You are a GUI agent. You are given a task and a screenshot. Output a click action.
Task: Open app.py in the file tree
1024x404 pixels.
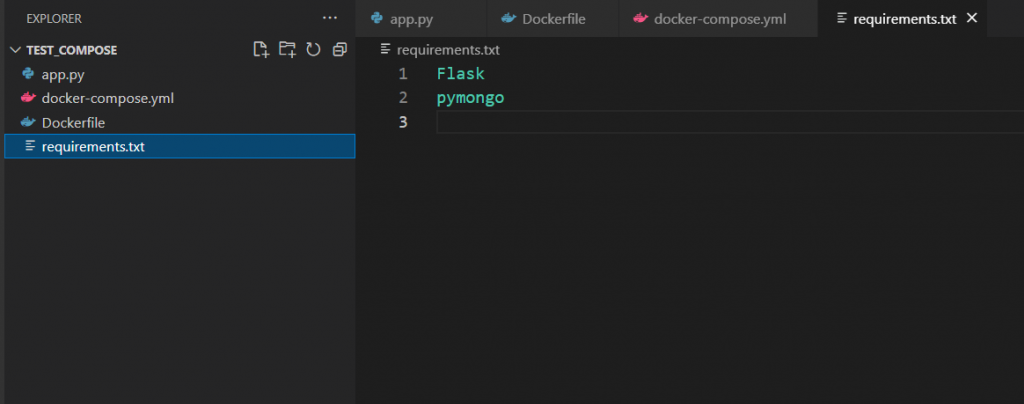tap(64, 74)
